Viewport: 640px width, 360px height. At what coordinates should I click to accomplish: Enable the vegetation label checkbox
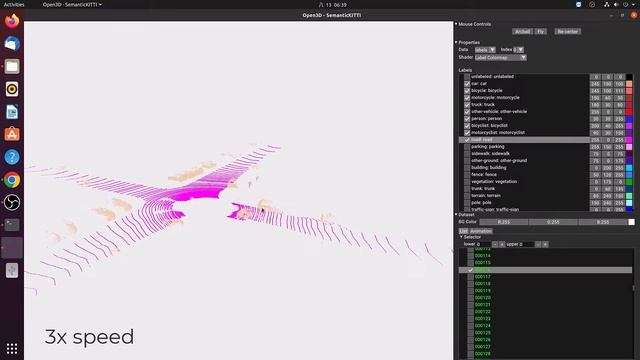click(x=467, y=182)
